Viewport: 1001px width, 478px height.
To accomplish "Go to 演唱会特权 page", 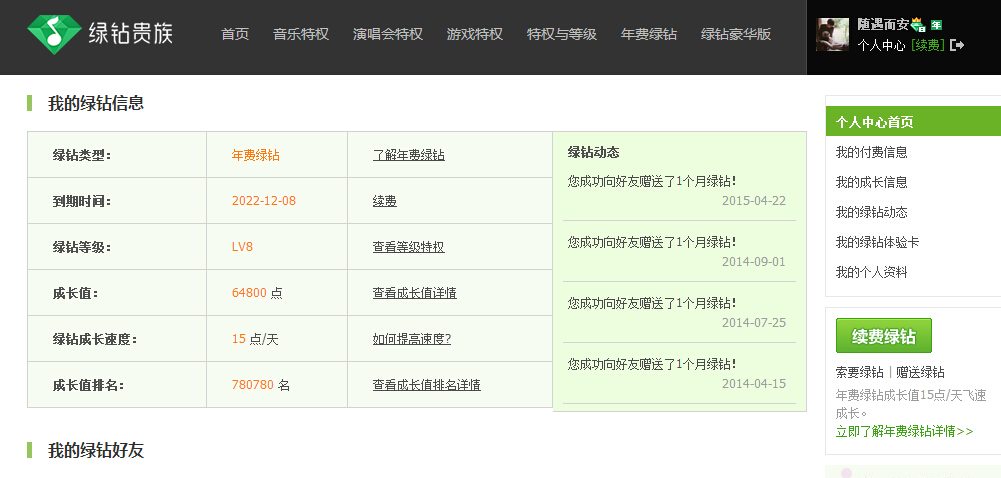I will click(x=388, y=34).
